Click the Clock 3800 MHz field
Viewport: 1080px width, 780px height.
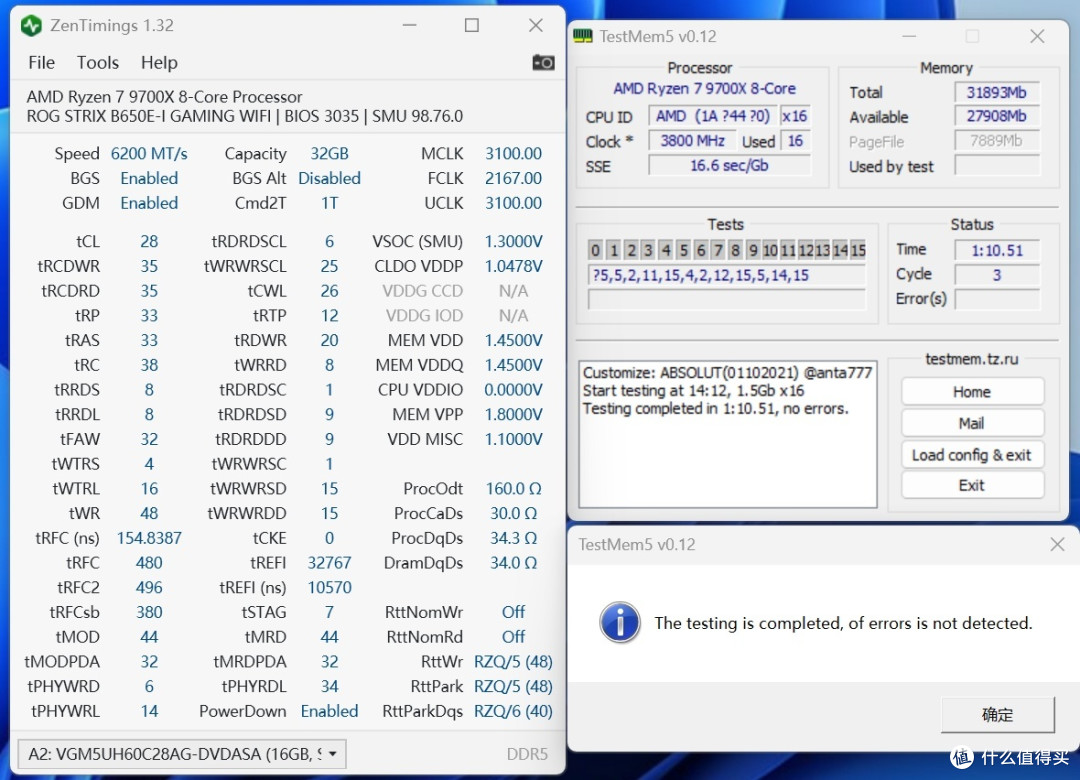tap(692, 141)
